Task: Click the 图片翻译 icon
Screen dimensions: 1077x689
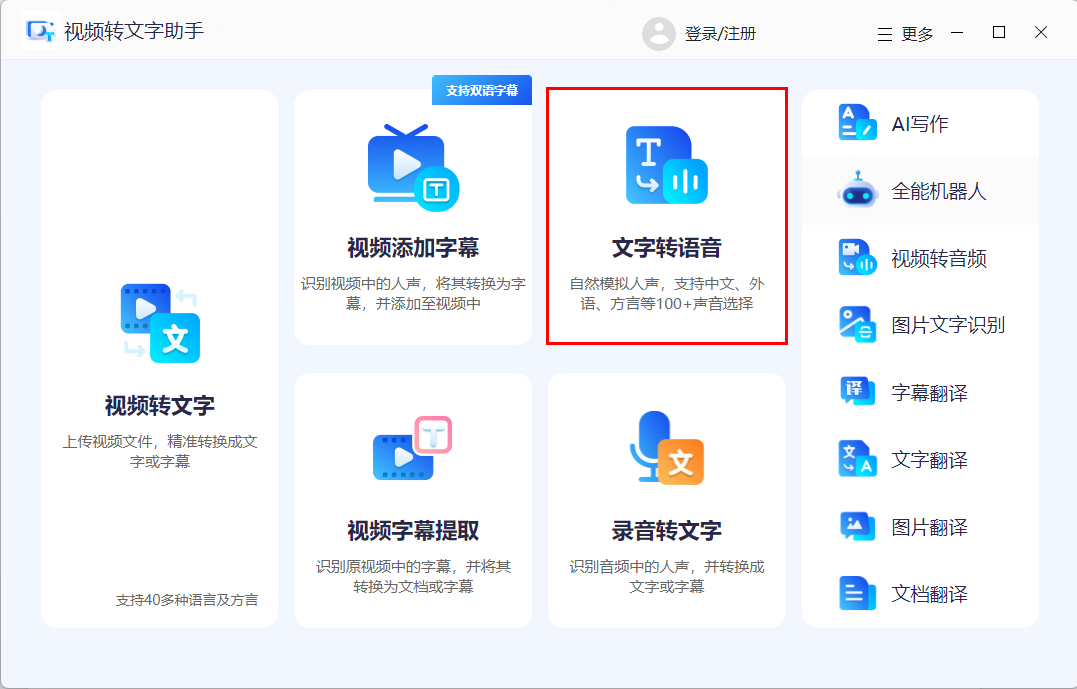Action: point(857,526)
